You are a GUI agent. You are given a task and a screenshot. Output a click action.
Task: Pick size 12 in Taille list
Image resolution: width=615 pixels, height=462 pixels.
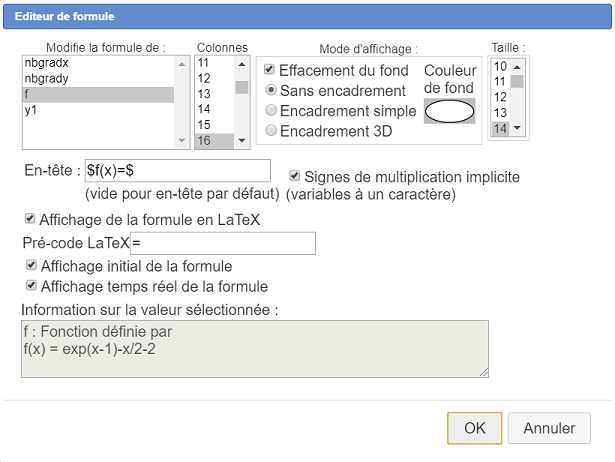(500, 97)
